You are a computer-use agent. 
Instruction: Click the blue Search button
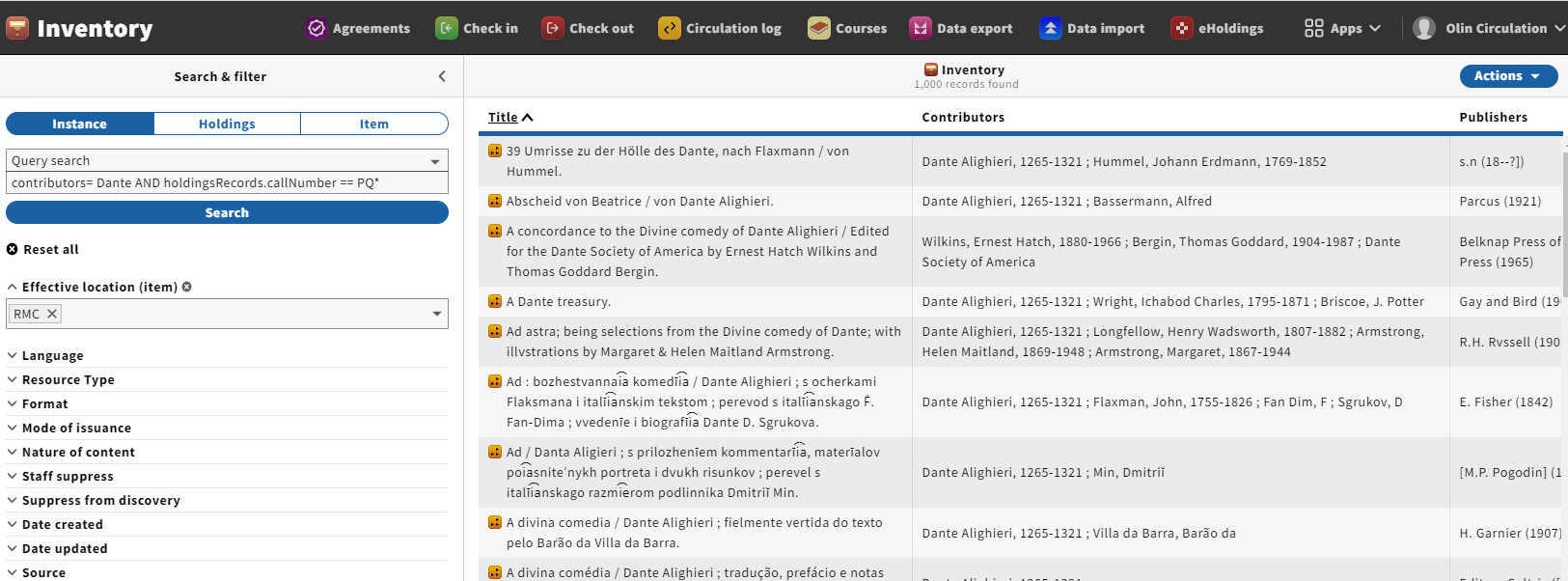[227, 212]
